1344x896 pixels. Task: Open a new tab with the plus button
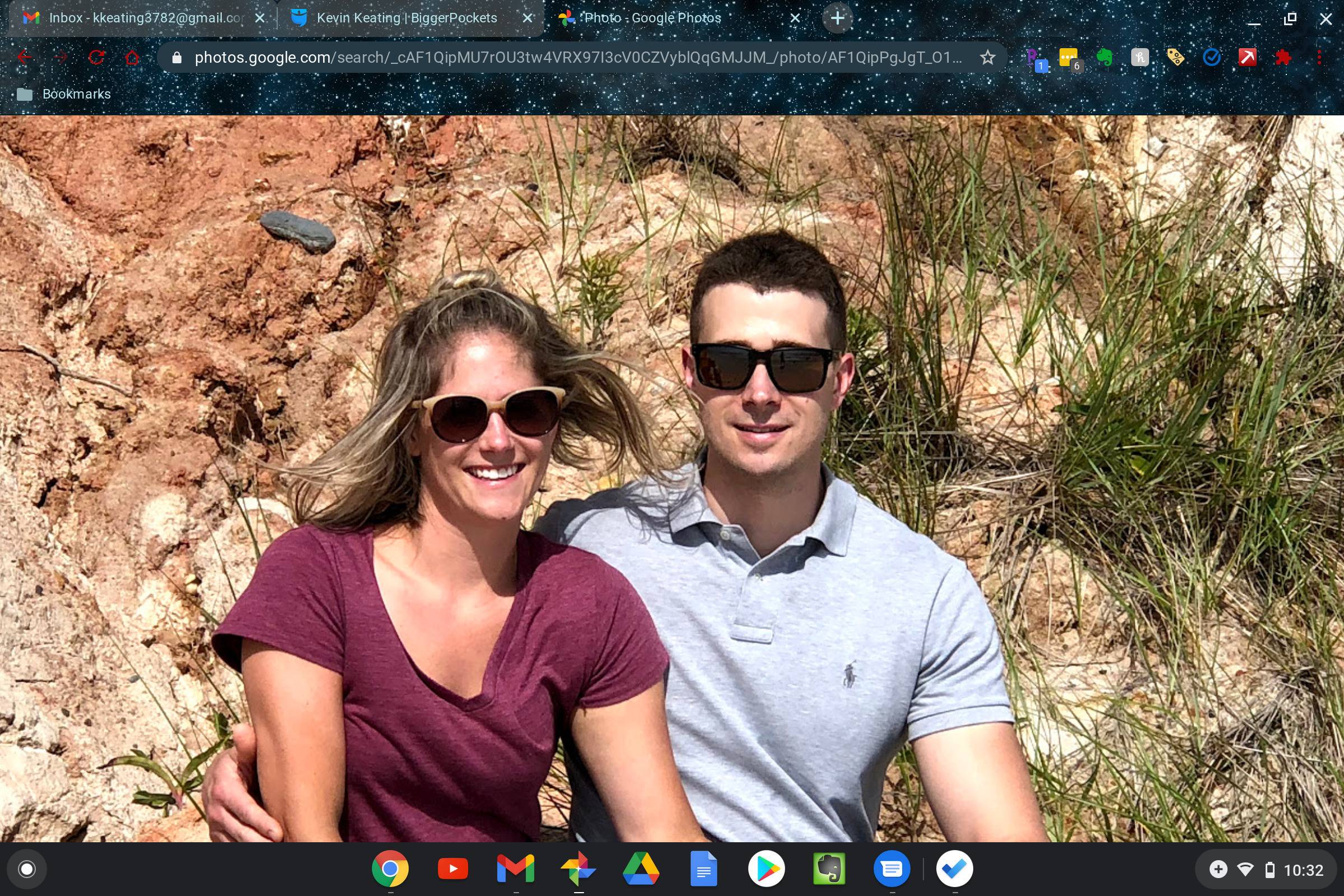[837, 18]
